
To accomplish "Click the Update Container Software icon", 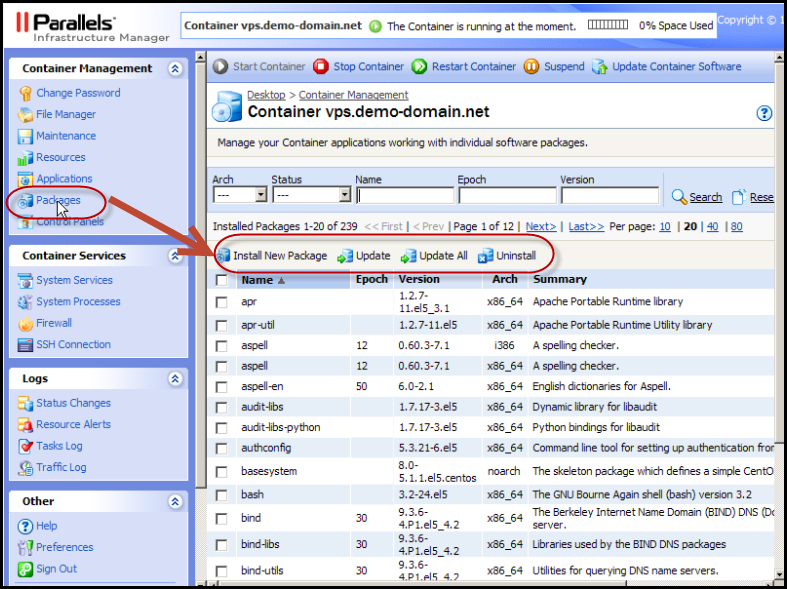I will [599, 67].
